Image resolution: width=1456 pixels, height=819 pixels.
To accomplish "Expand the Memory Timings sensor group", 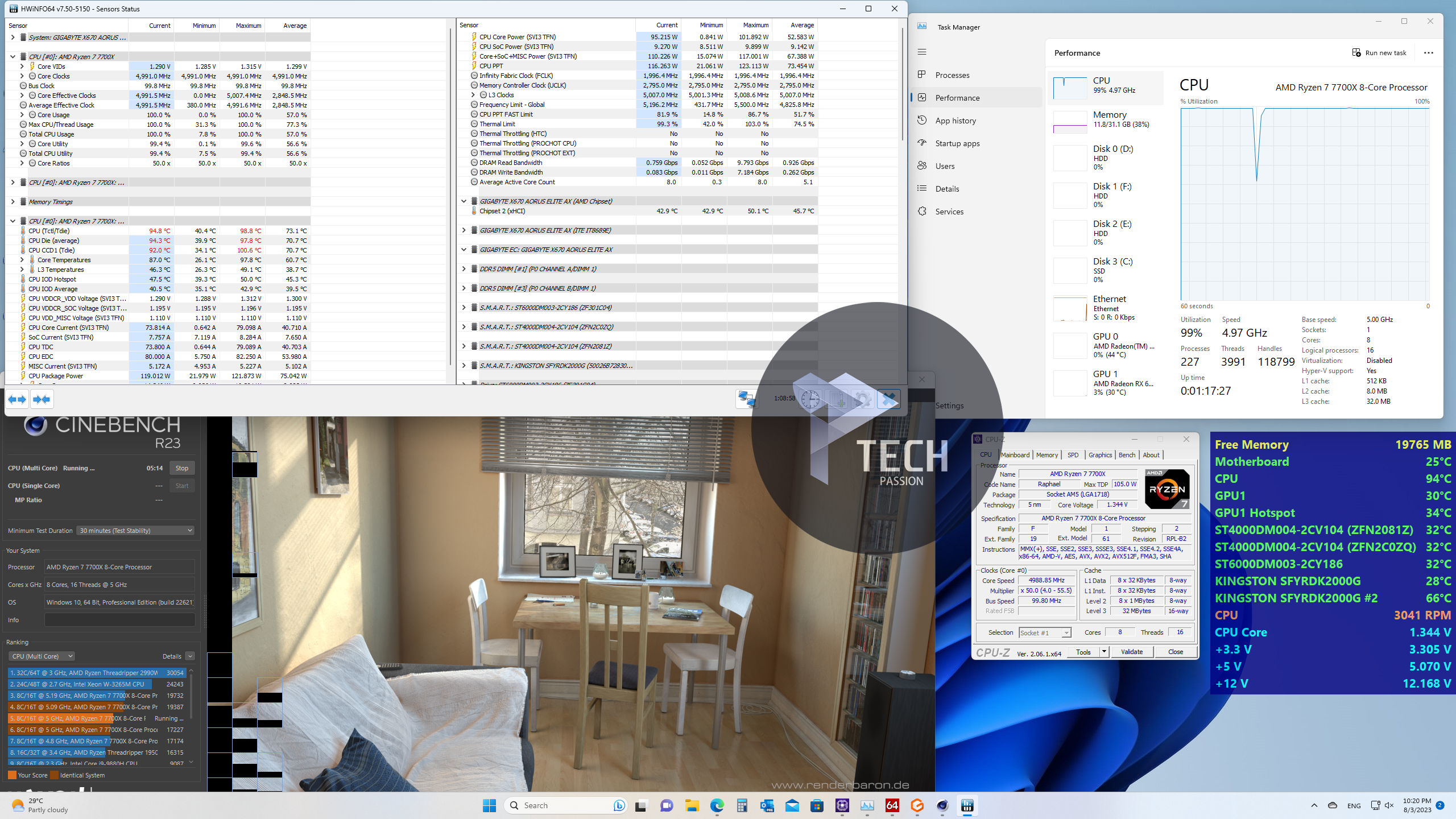I will 13,202.
